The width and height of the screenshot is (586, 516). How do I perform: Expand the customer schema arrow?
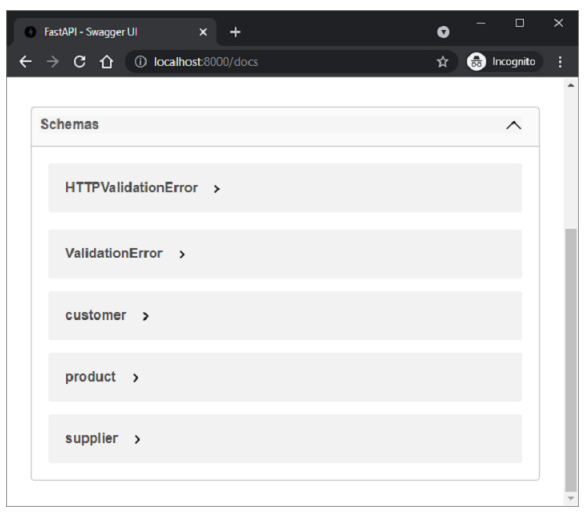click(145, 316)
